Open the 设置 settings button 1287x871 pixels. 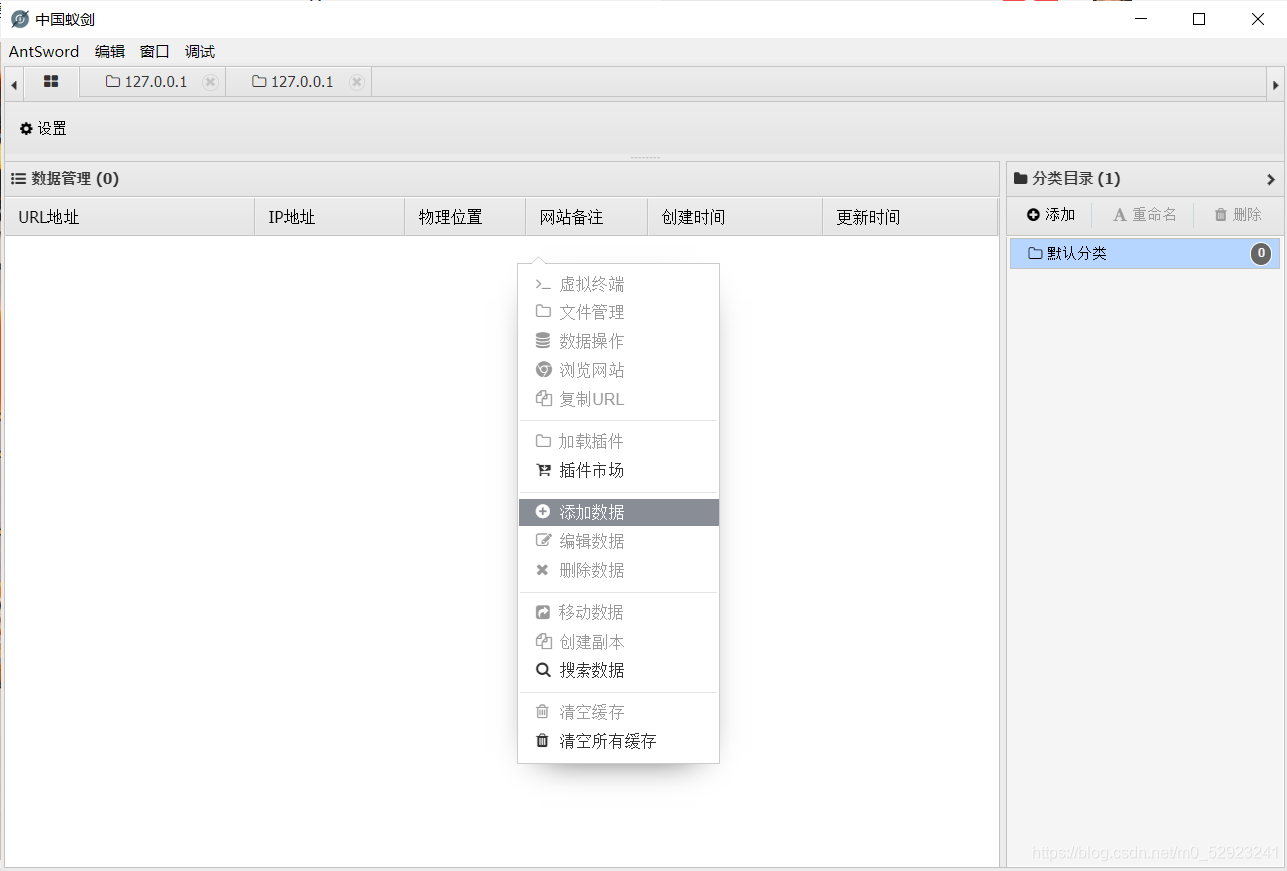tap(43, 128)
